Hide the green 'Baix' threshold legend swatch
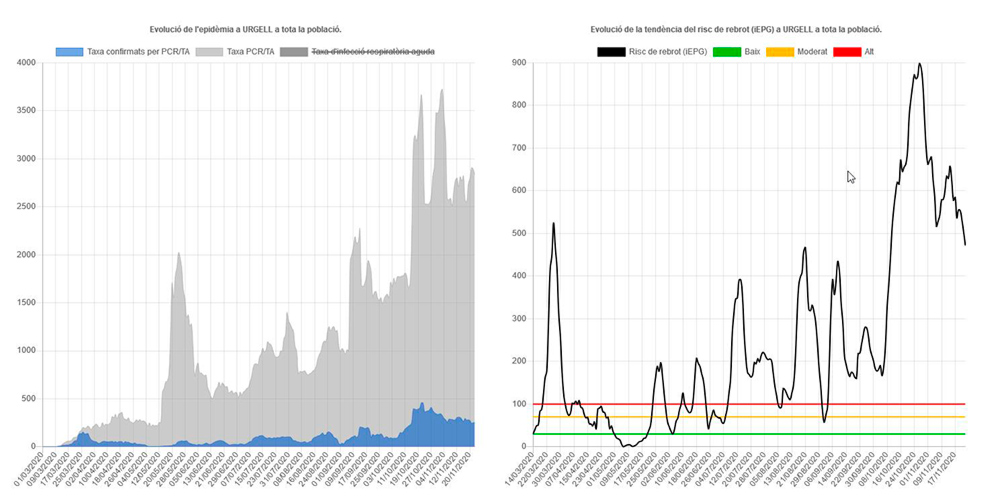This screenshot has height=504, width=1000. 728,51
